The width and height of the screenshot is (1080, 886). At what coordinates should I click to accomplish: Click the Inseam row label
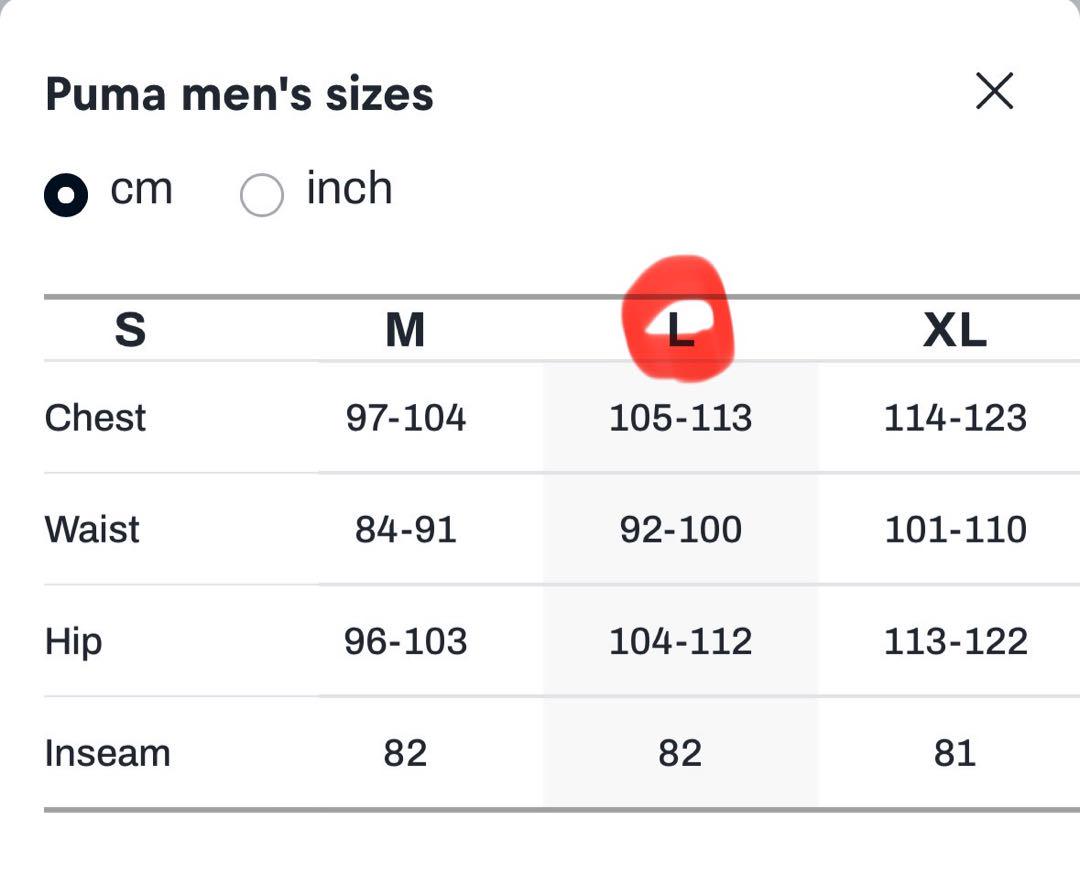point(107,753)
